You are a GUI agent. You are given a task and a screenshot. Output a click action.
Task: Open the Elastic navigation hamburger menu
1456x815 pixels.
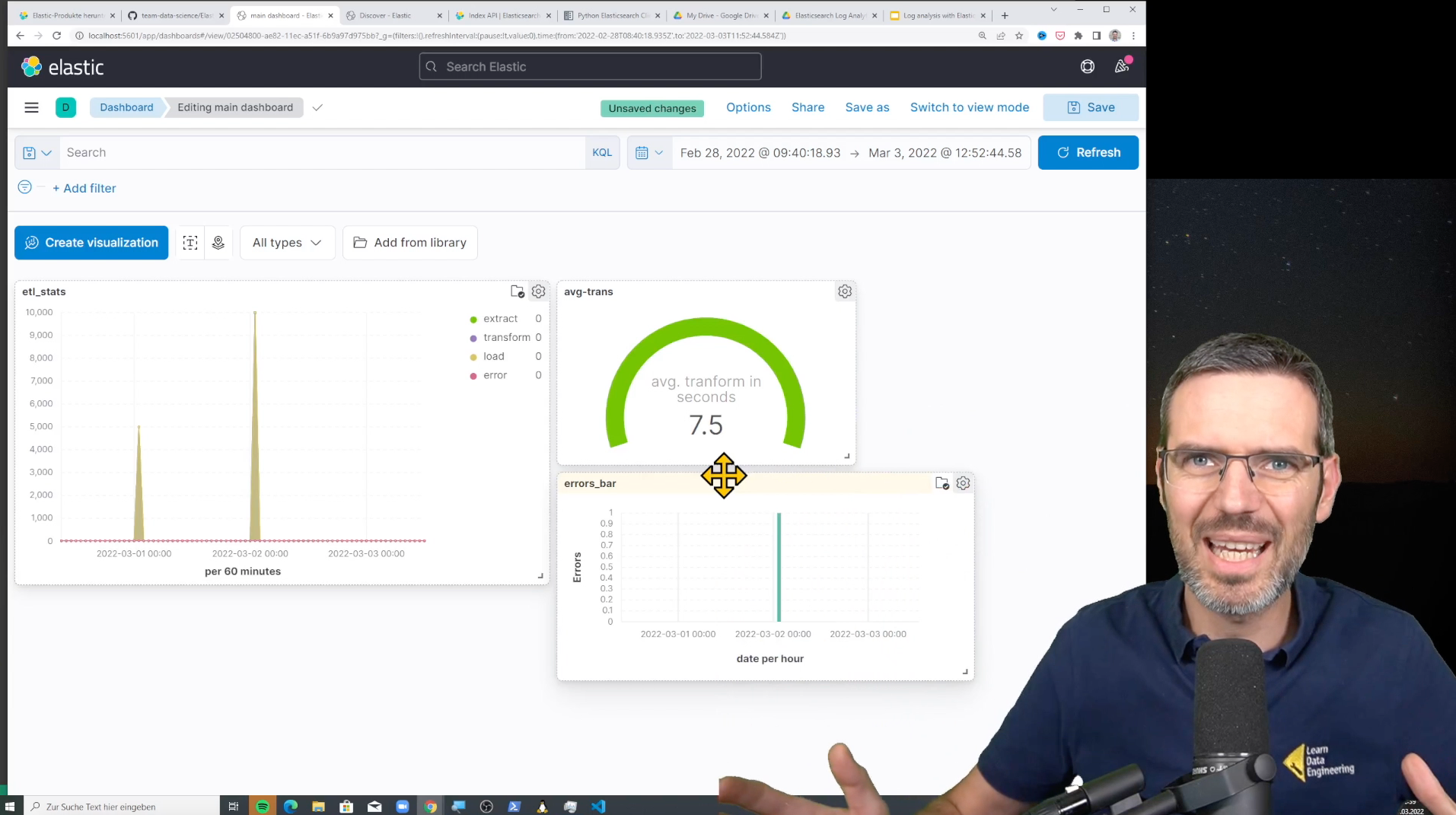tap(31, 107)
